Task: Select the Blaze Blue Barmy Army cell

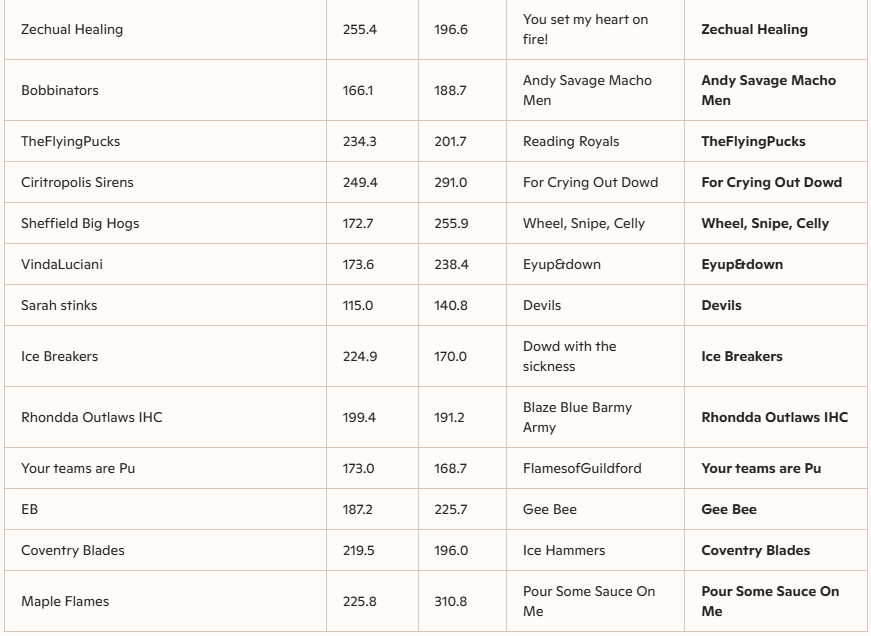Action: coord(577,417)
